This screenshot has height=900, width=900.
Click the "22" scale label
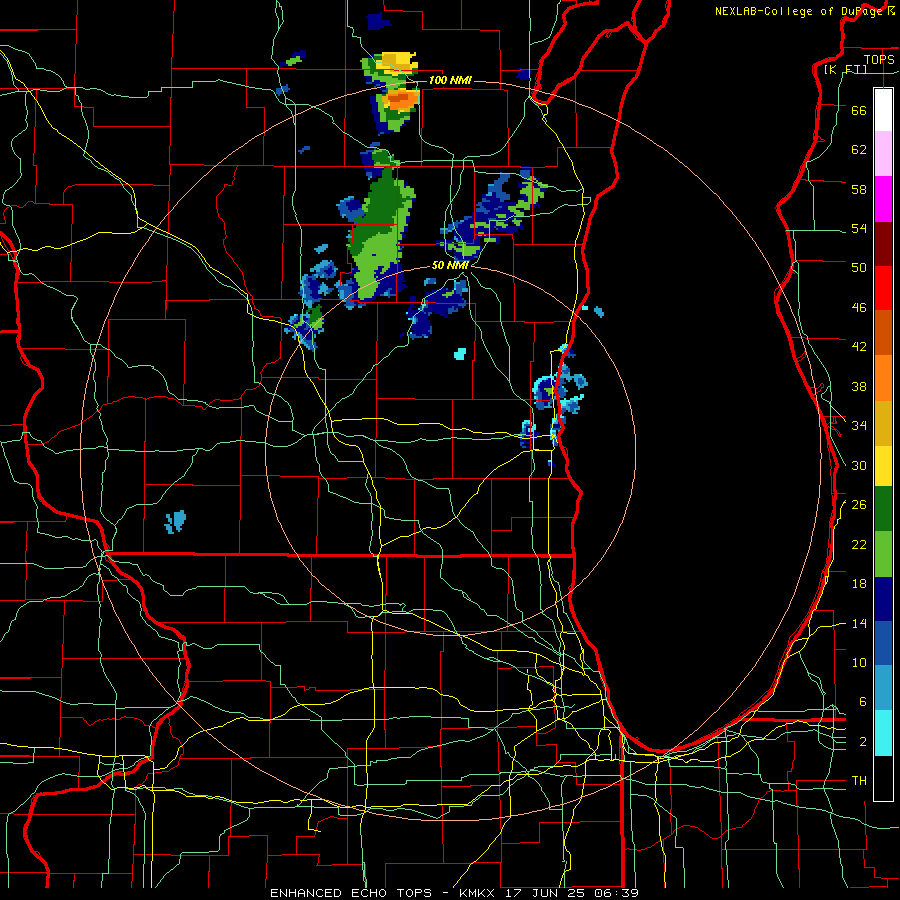pos(859,544)
